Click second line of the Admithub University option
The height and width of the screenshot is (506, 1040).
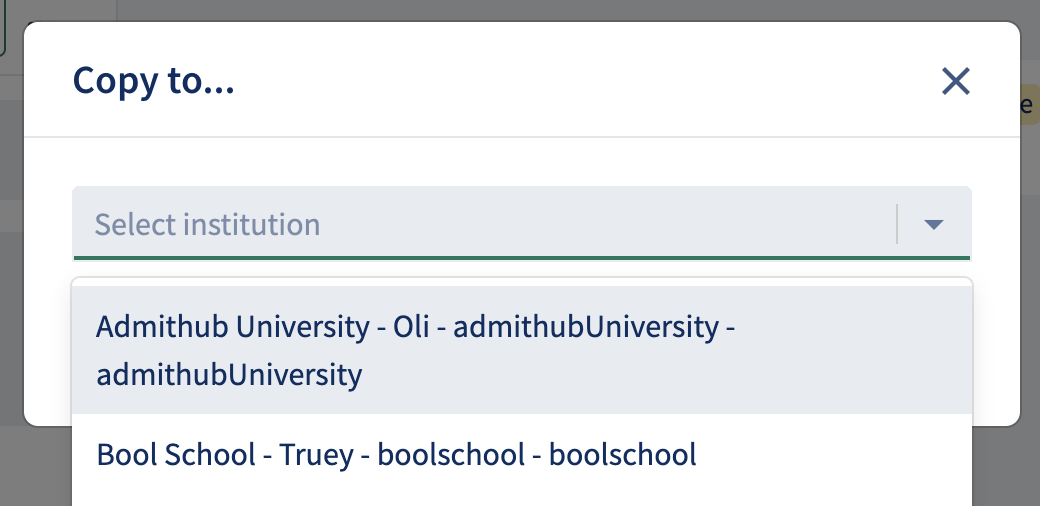pos(229,376)
